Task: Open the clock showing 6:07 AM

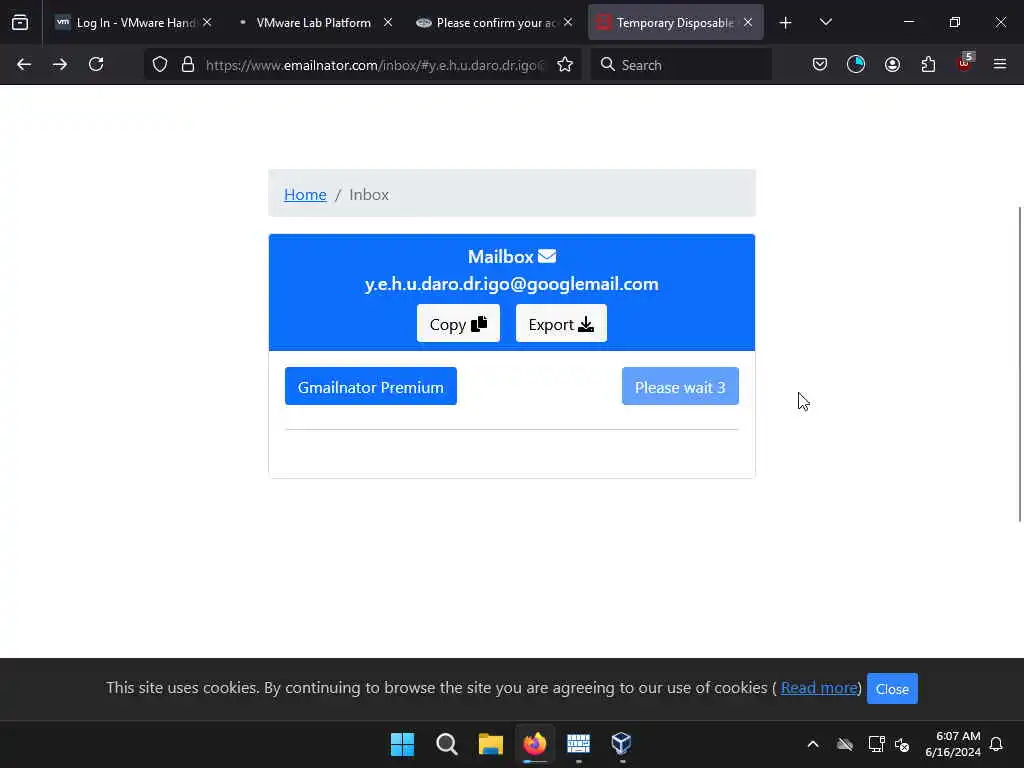Action: click(953, 744)
